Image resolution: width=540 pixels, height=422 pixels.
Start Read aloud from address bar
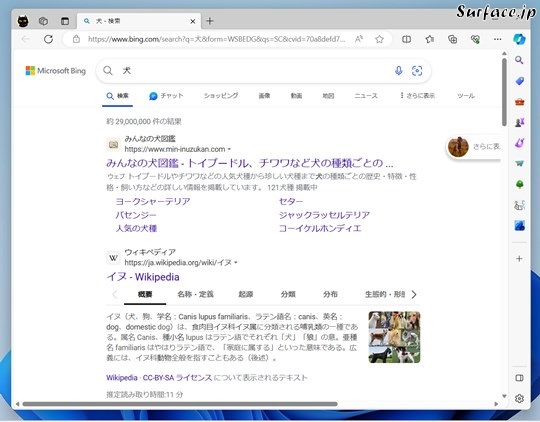pos(359,39)
